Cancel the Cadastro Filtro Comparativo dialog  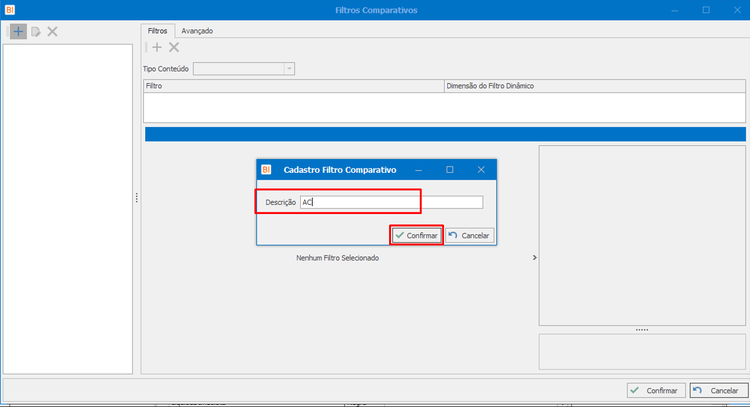(470, 235)
